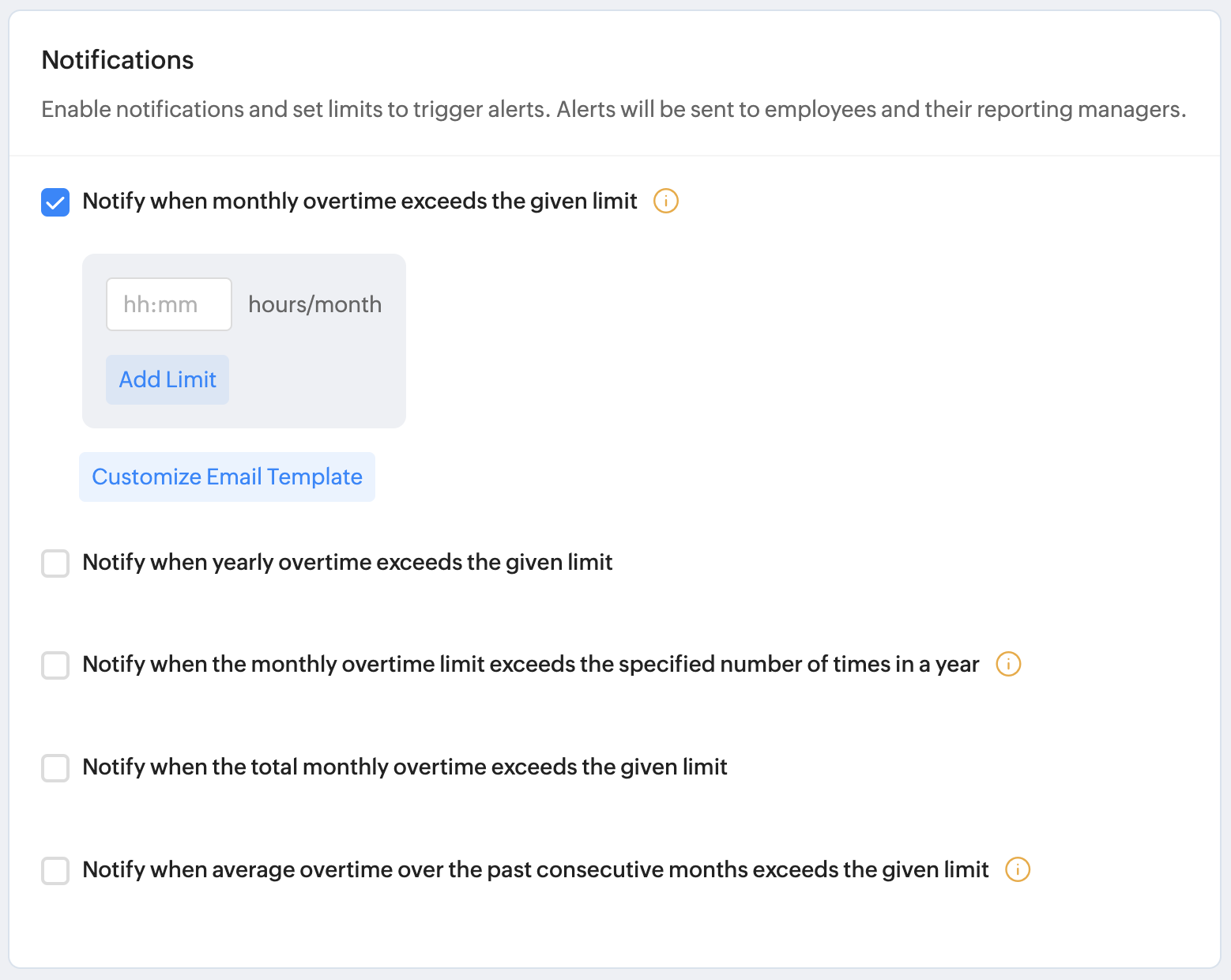Enable the yearly overtime notification checkbox
1231x980 pixels.
pos(55,563)
